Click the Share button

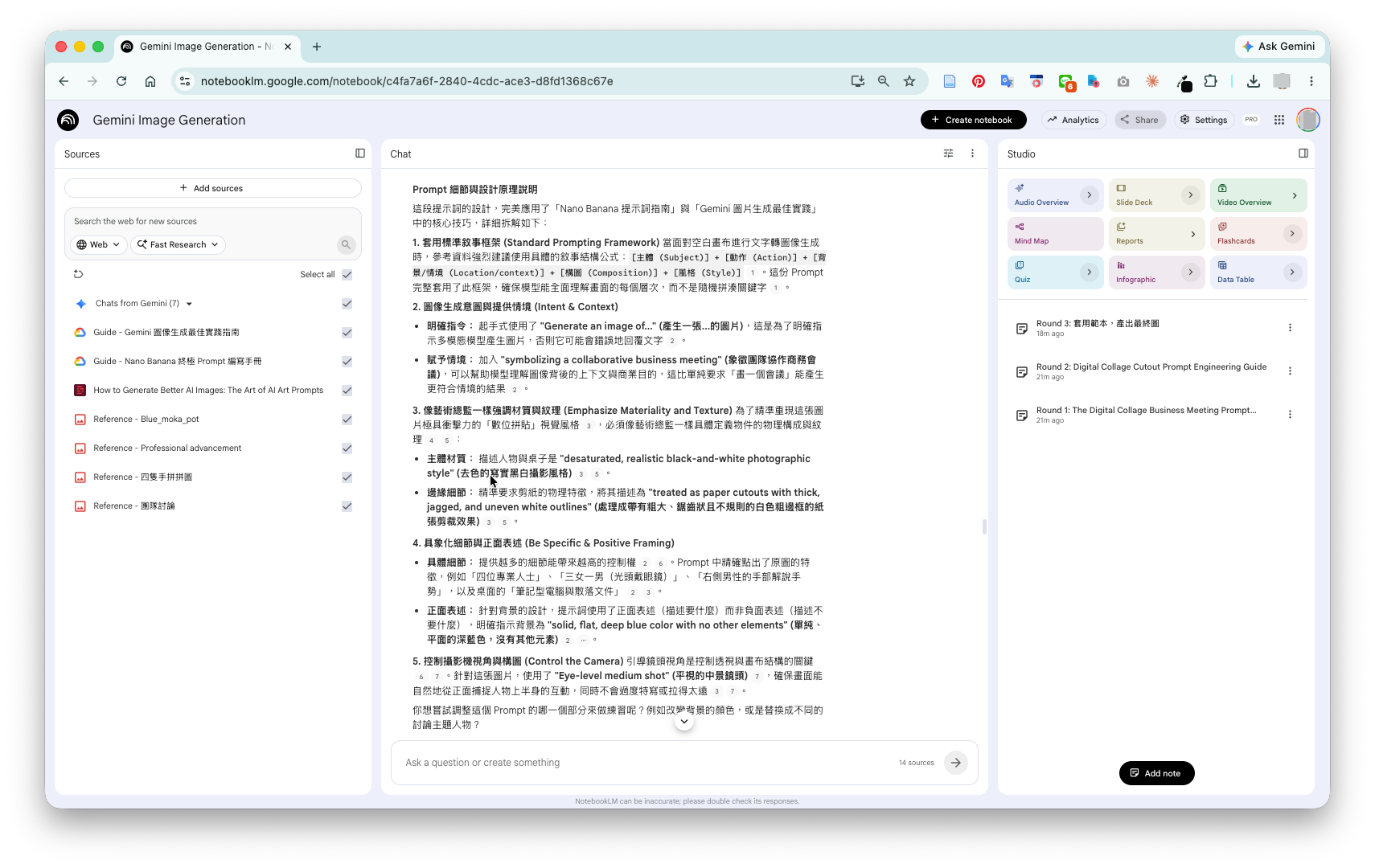tap(1140, 120)
